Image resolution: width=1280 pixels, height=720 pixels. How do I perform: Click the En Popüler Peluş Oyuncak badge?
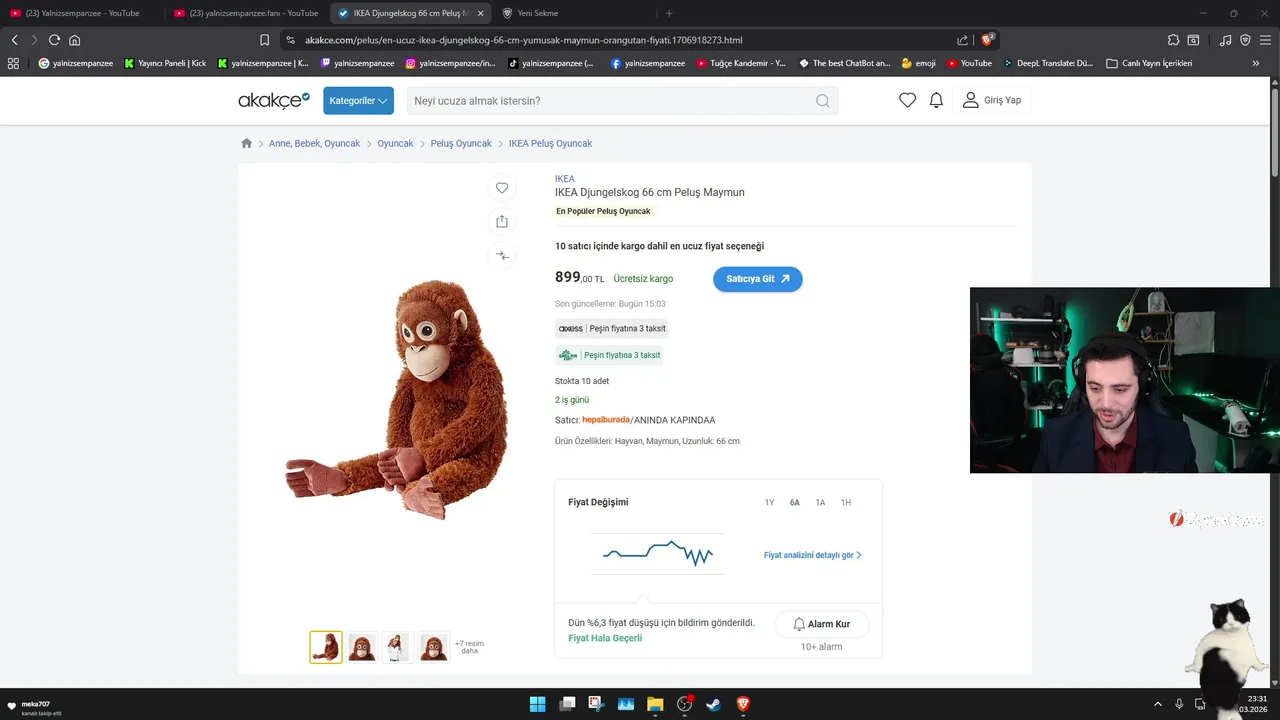(x=603, y=211)
